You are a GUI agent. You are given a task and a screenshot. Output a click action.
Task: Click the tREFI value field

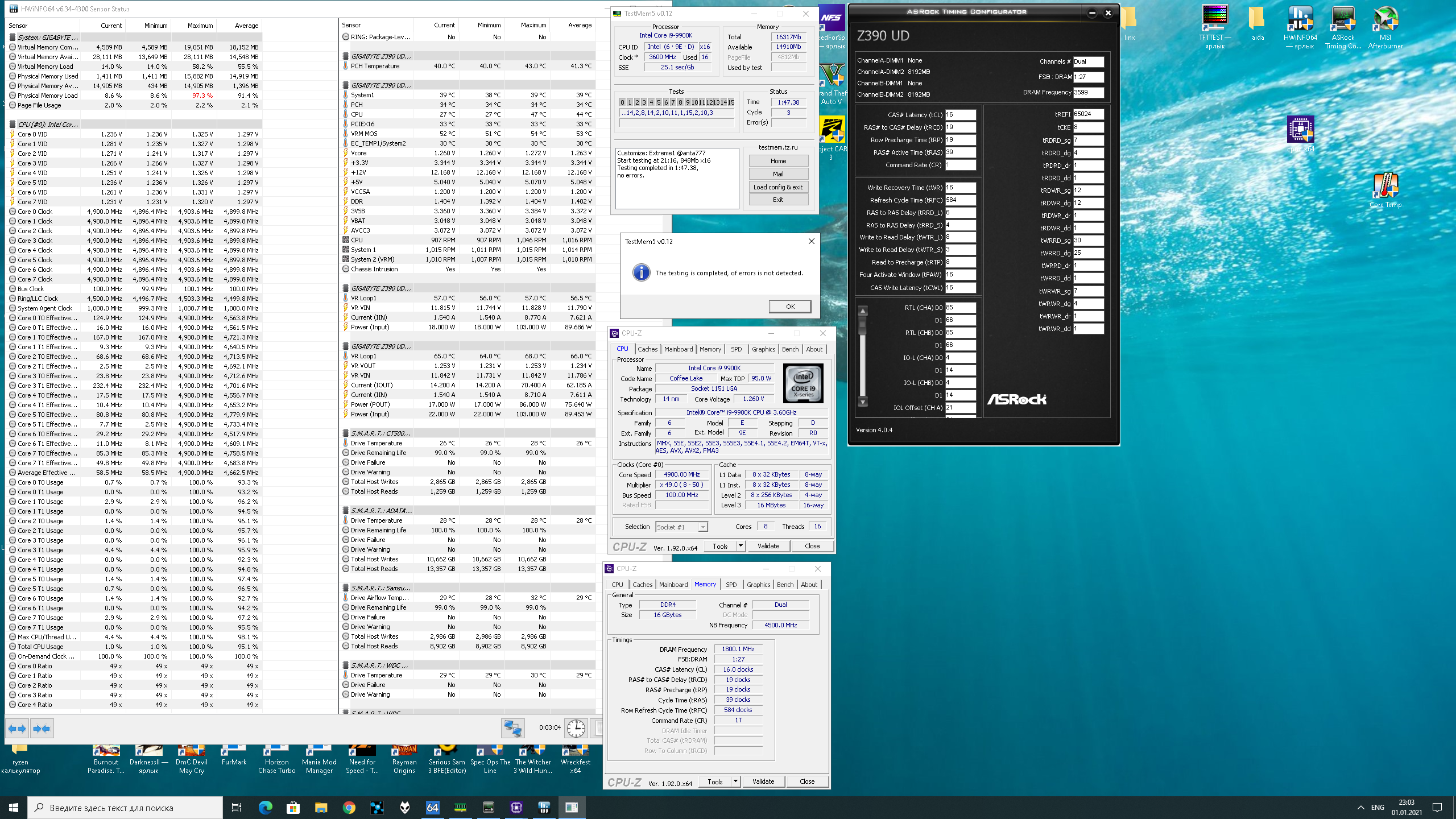1087,114
